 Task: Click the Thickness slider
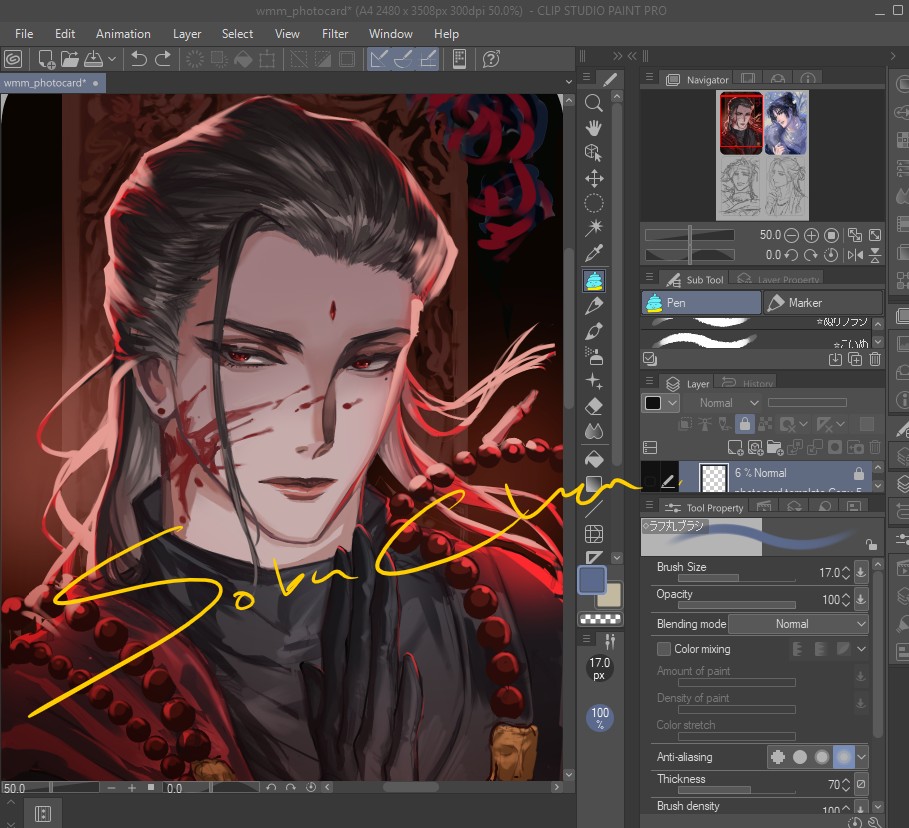737,790
